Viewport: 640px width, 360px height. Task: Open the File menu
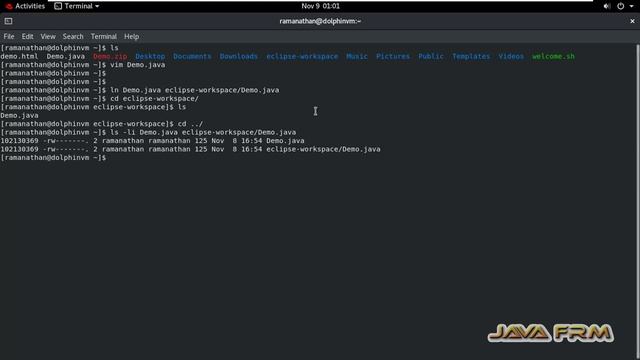pos(9,37)
